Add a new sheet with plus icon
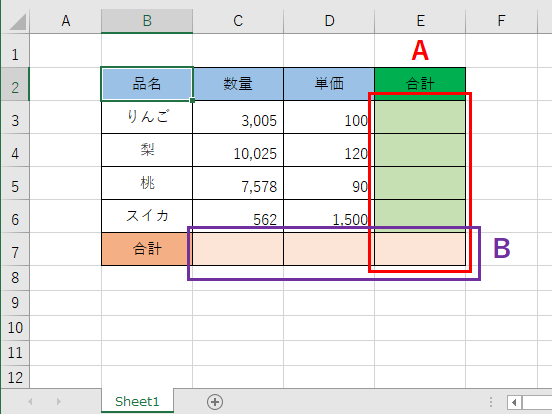The height and width of the screenshot is (414, 552). [x=215, y=402]
